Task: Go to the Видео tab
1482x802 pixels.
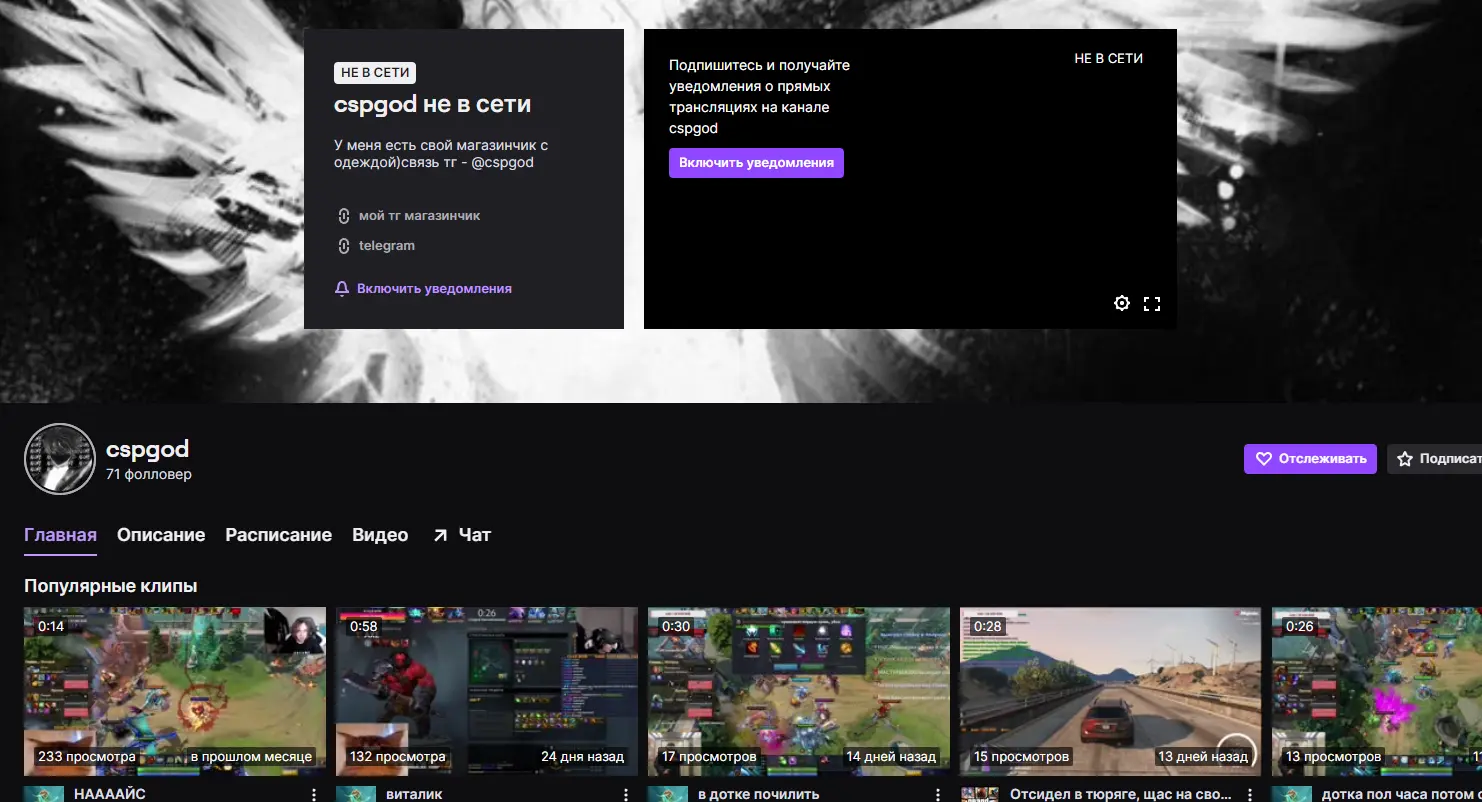Action: [380, 535]
